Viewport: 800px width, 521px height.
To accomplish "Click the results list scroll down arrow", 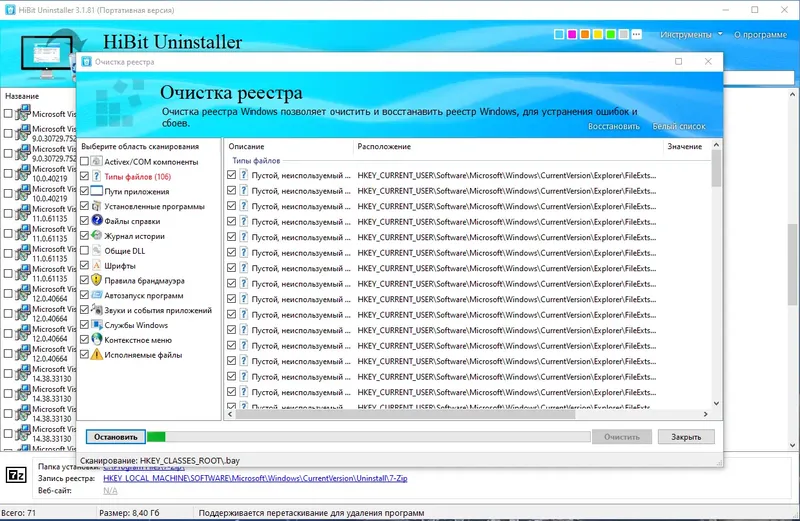I will coord(716,403).
